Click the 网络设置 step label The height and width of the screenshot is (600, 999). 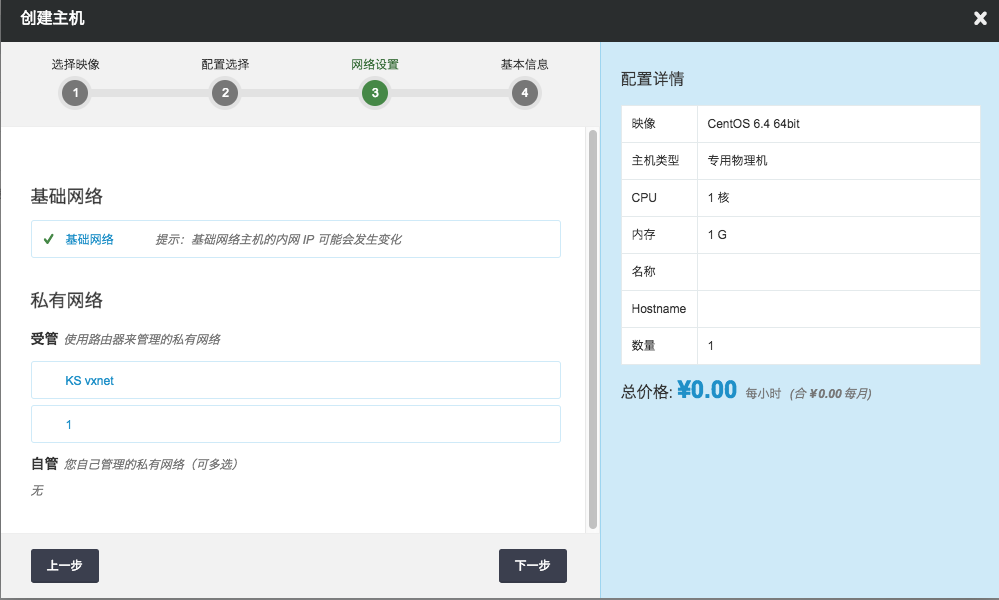pos(375,64)
